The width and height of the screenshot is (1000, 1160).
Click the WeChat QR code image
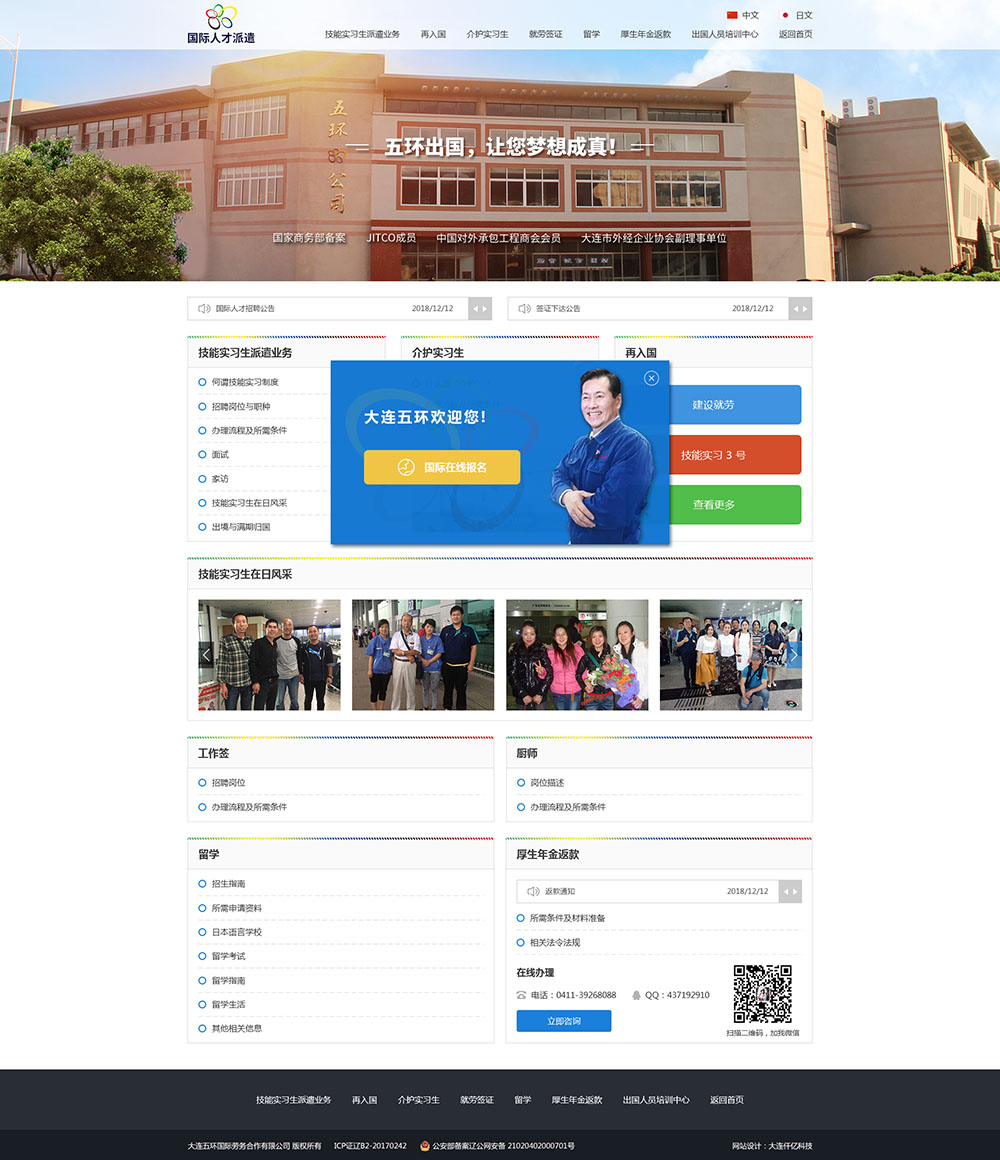762,994
